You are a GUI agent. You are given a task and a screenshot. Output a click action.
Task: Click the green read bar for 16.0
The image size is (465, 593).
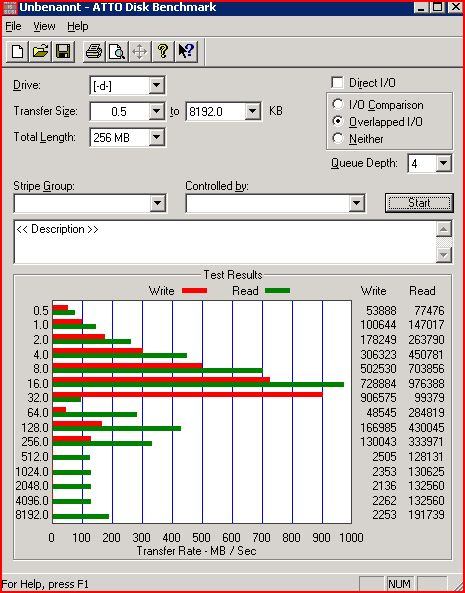(x=198, y=385)
